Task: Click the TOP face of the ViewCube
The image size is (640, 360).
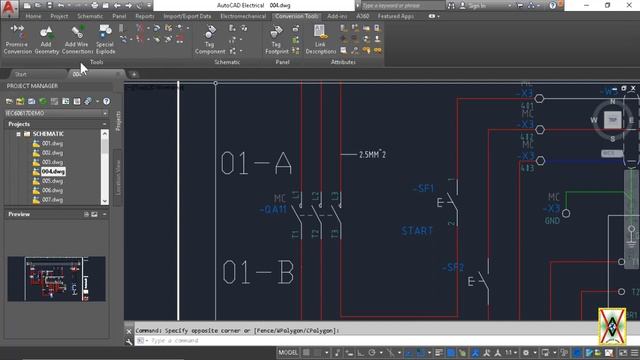Action: pyautogui.click(x=612, y=120)
